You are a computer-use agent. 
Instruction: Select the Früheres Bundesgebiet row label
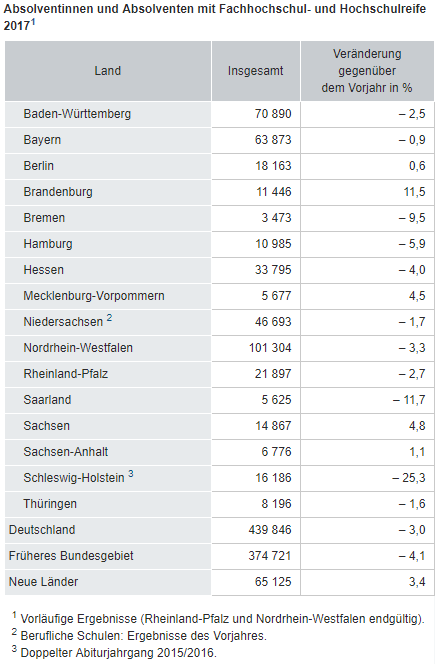point(71,556)
